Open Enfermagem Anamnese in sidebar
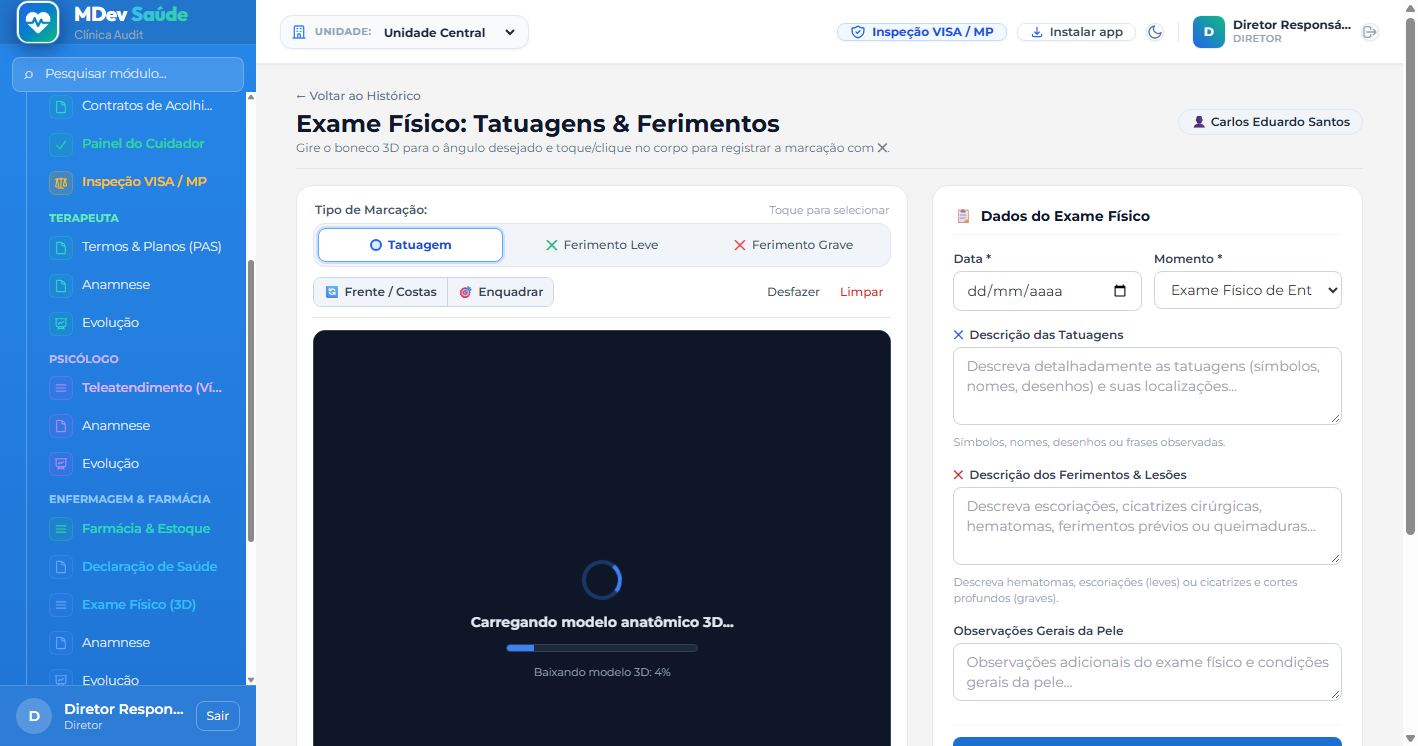This screenshot has height=746, width=1418. (116, 643)
